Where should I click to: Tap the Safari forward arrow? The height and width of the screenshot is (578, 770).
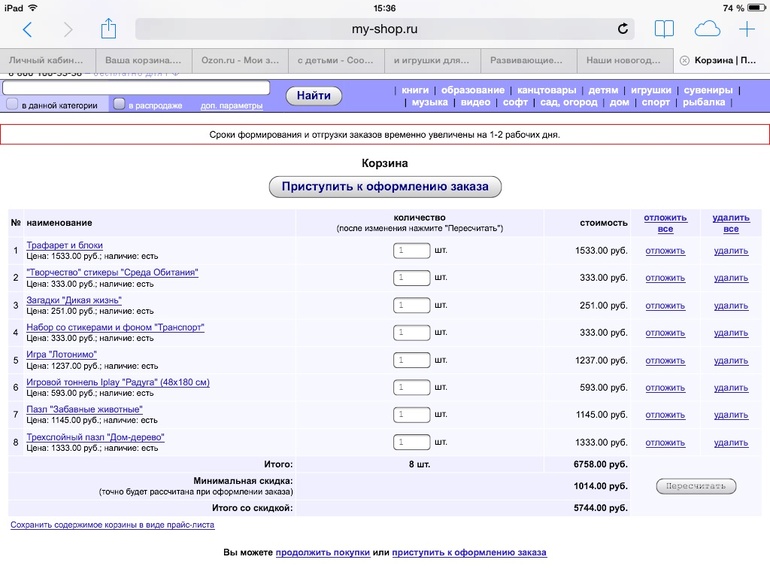tap(68, 29)
